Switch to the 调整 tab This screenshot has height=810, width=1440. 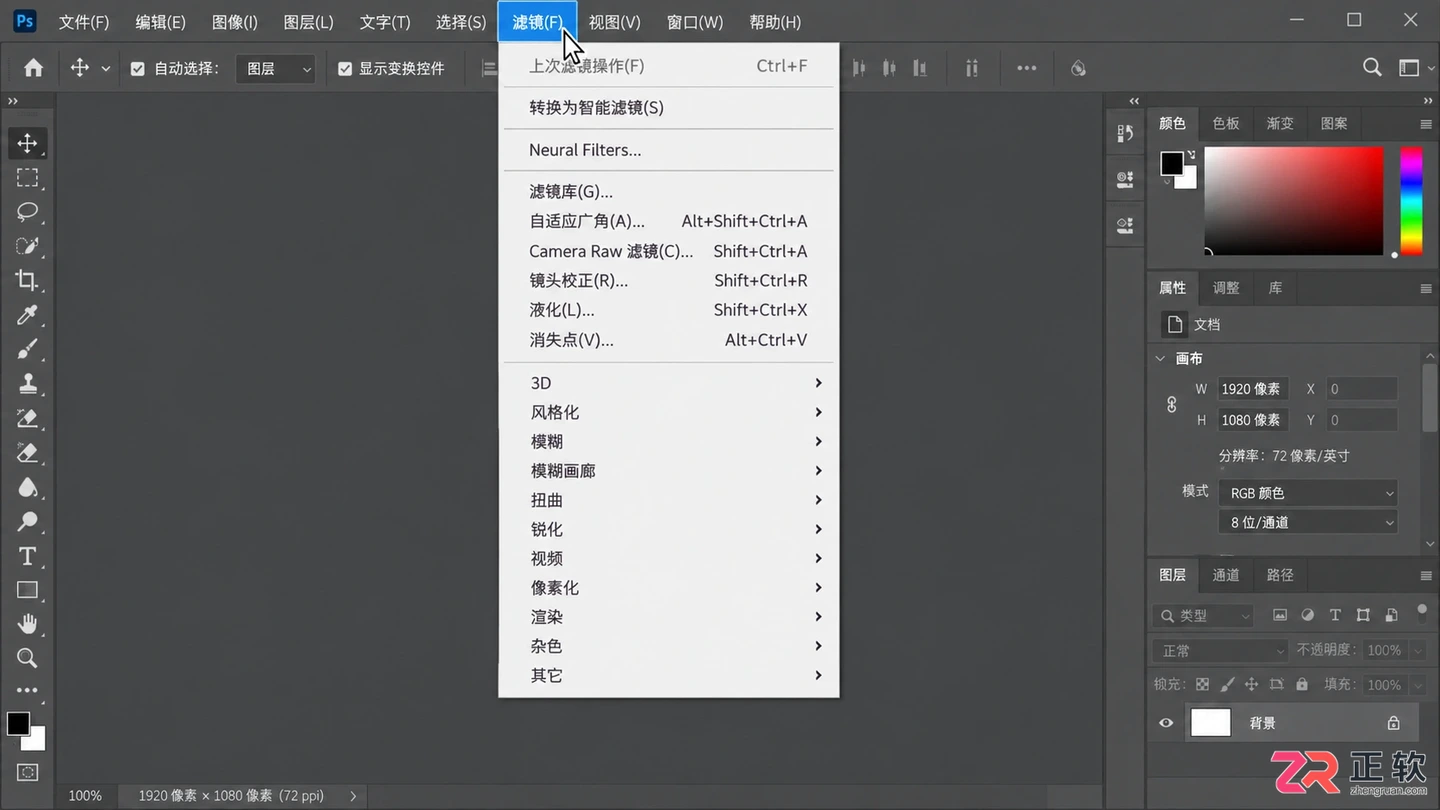pyautogui.click(x=1226, y=288)
